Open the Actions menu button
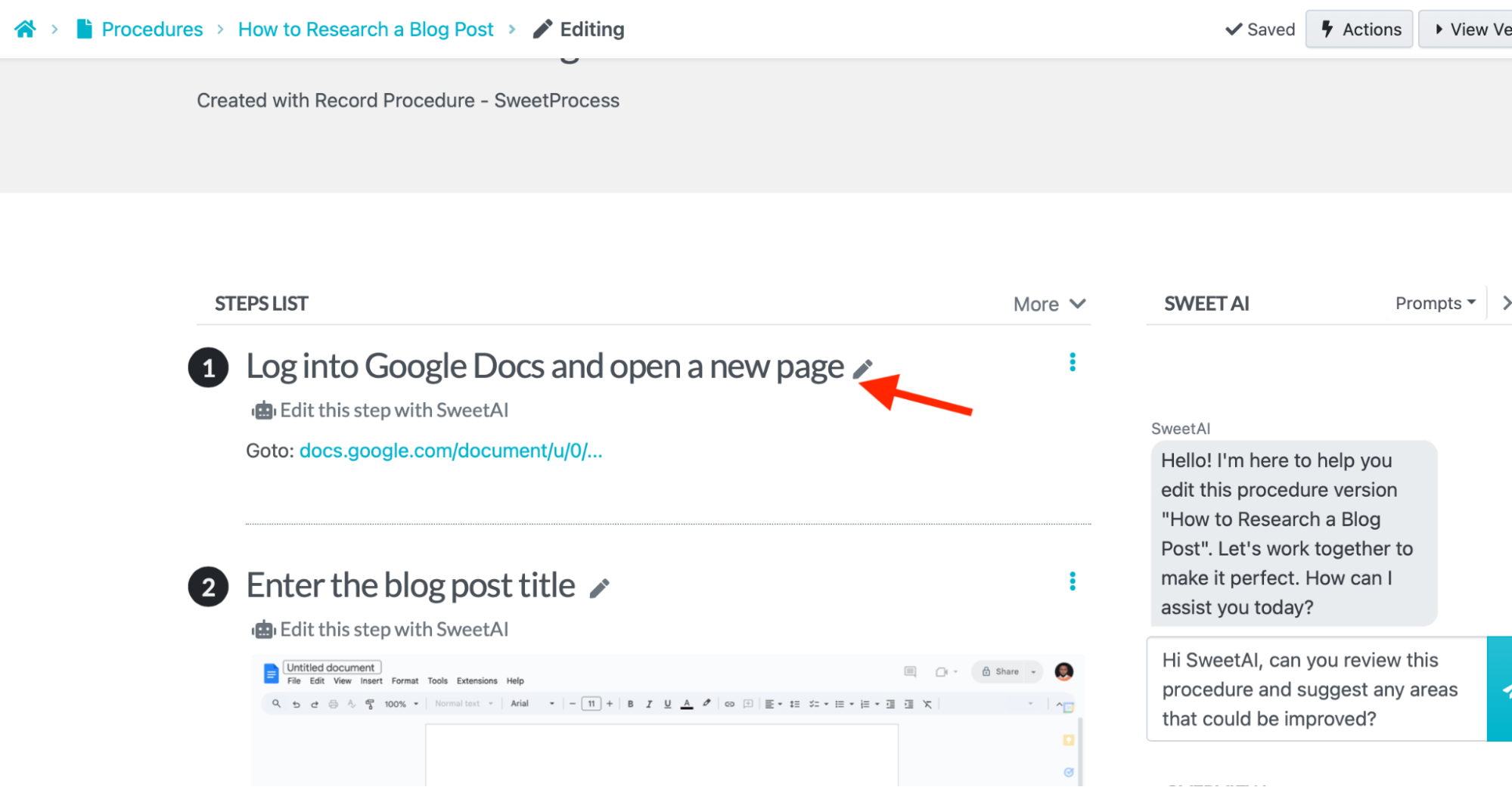Viewport: 1512px width, 787px height. (1359, 29)
